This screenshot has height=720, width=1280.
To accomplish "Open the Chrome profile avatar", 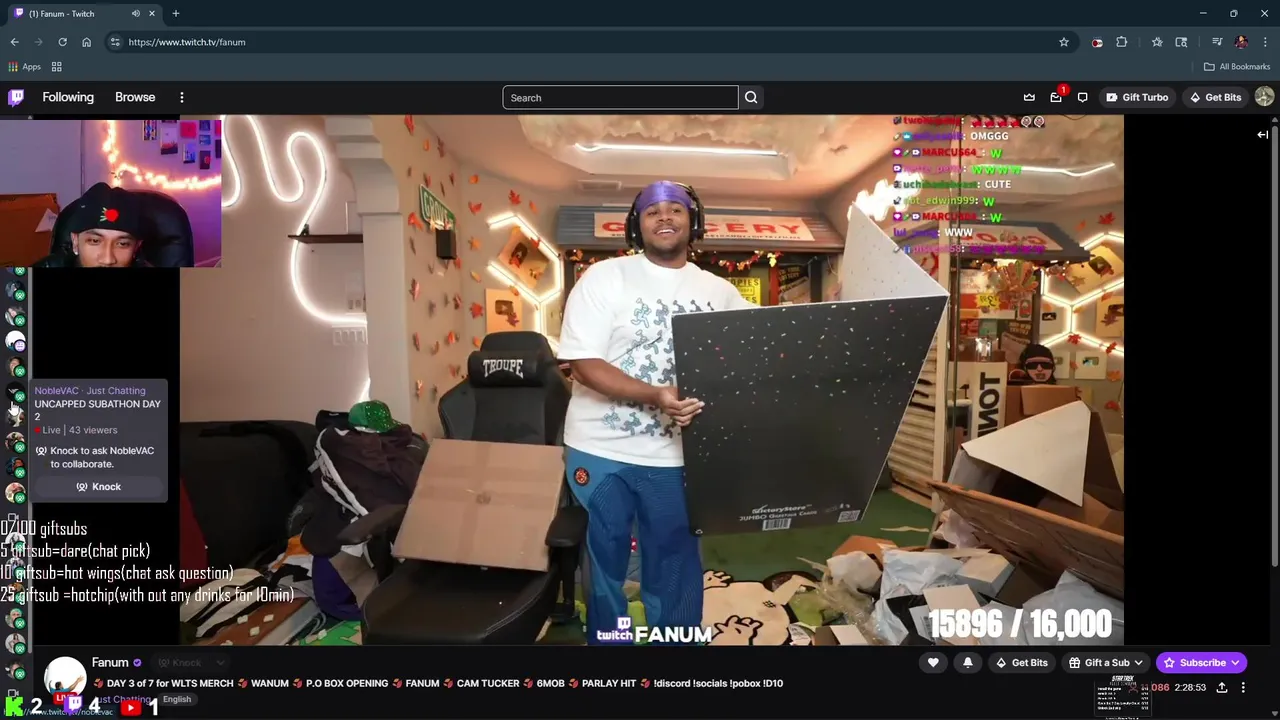I will 1241,42.
